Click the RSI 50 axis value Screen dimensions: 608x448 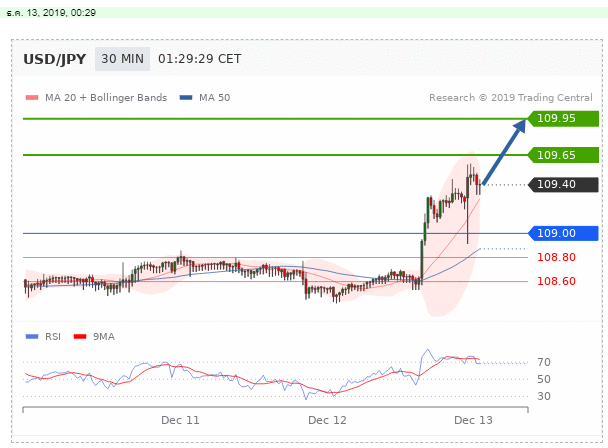[544, 379]
